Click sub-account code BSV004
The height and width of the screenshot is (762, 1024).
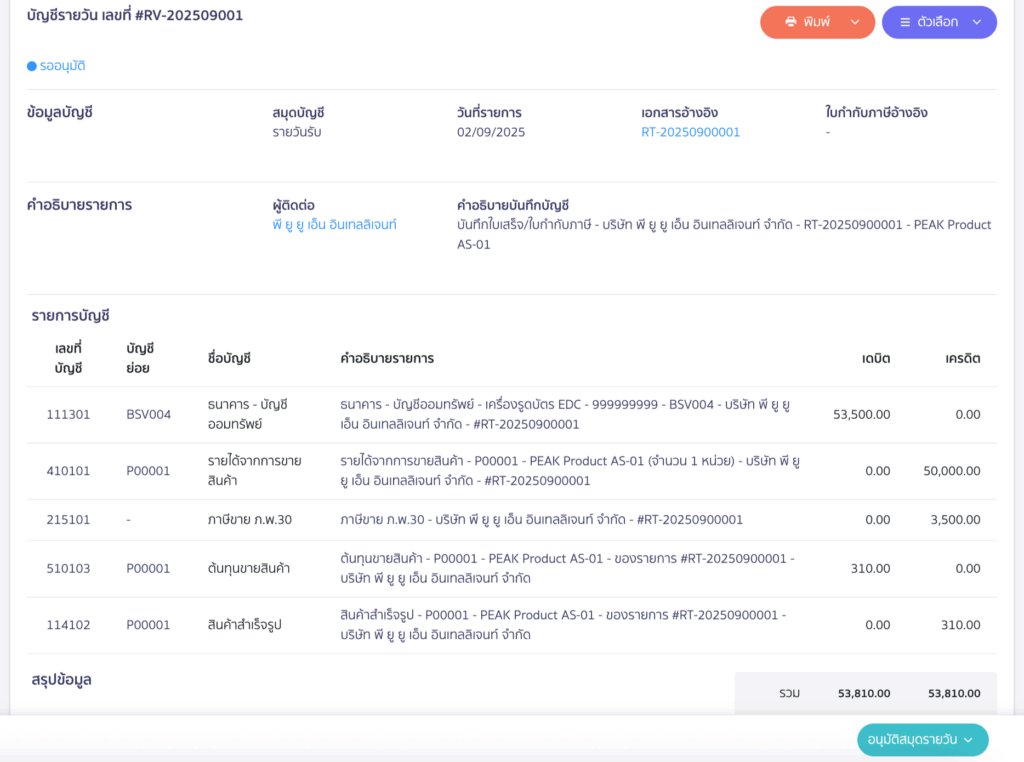coord(148,414)
